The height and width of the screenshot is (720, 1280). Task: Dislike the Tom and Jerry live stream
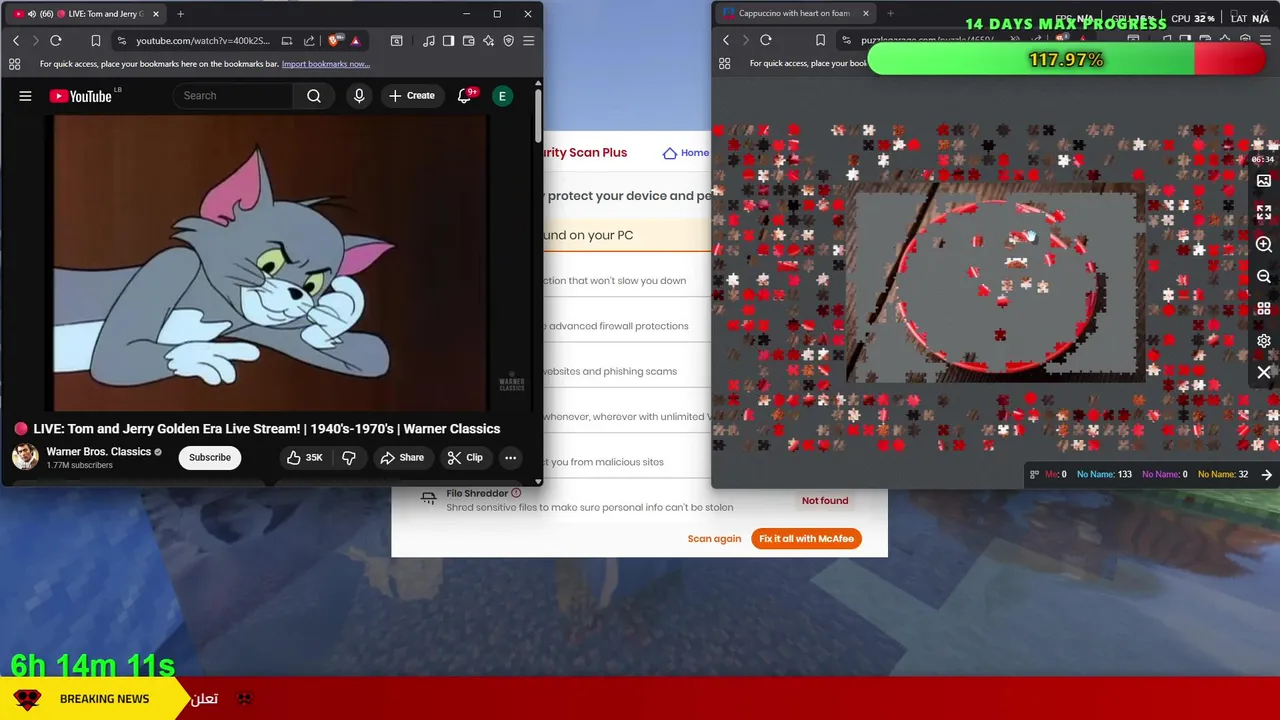coord(349,458)
